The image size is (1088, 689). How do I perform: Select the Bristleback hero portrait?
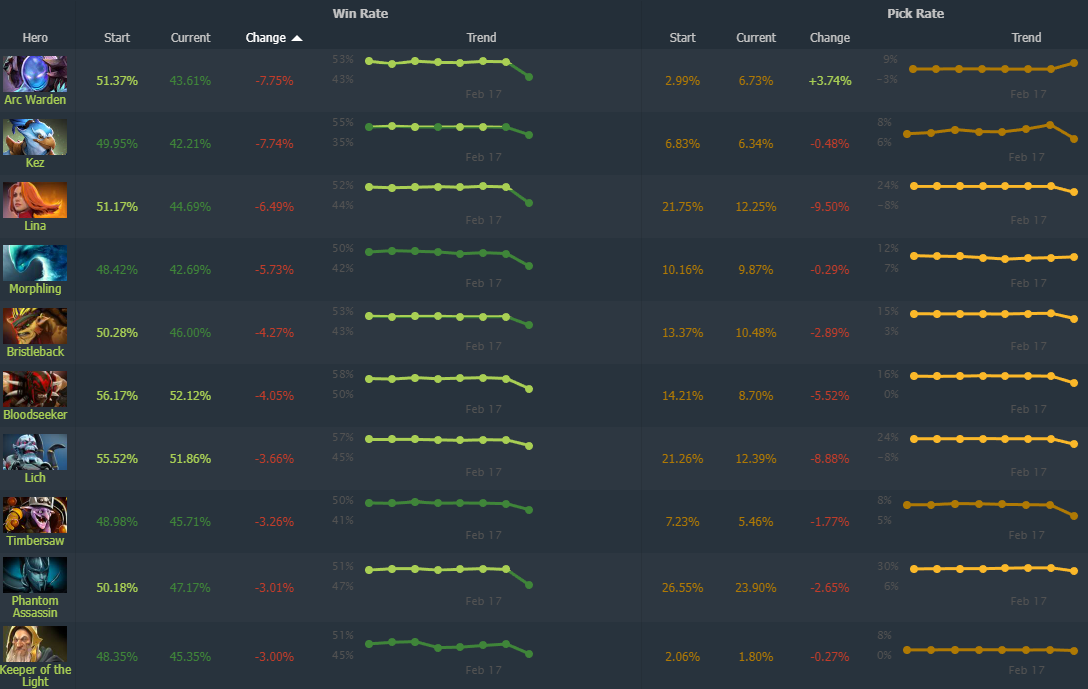35,325
